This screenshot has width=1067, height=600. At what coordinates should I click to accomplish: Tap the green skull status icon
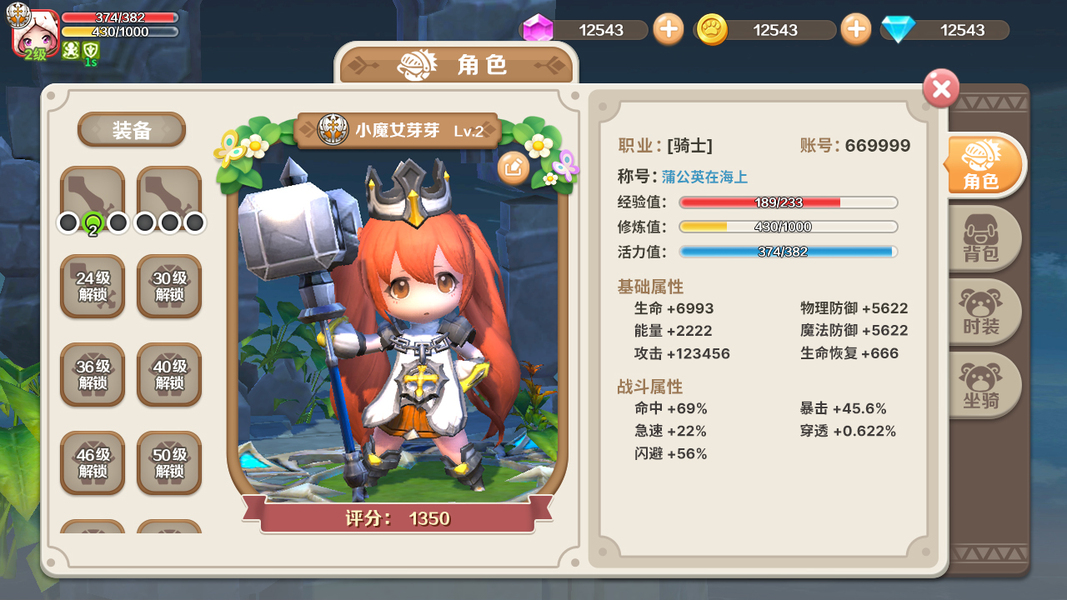pyautogui.click(x=71, y=51)
